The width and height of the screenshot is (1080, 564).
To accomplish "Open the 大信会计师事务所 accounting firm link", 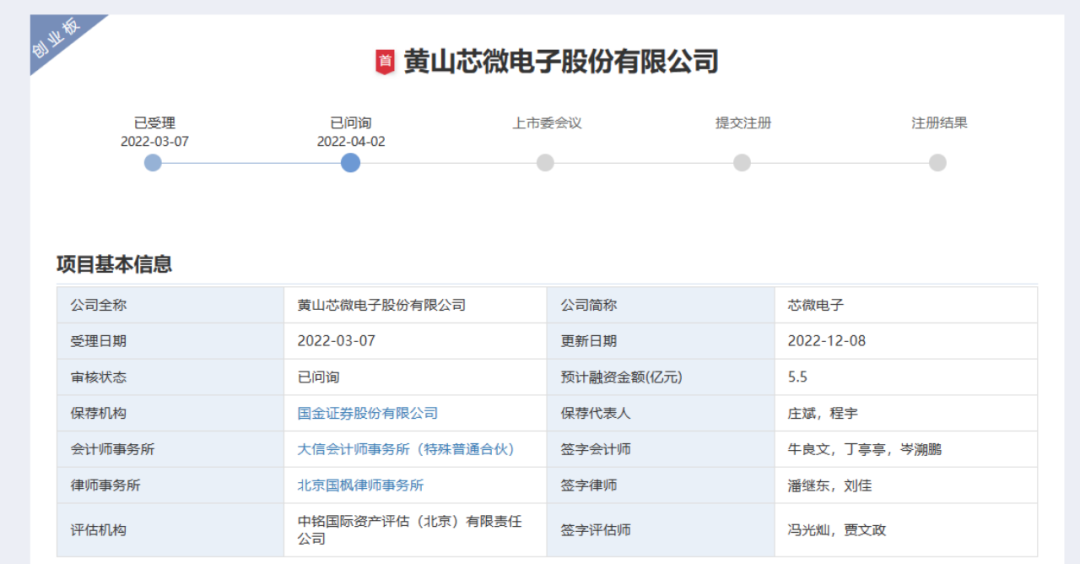I will (x=406, y=449).
